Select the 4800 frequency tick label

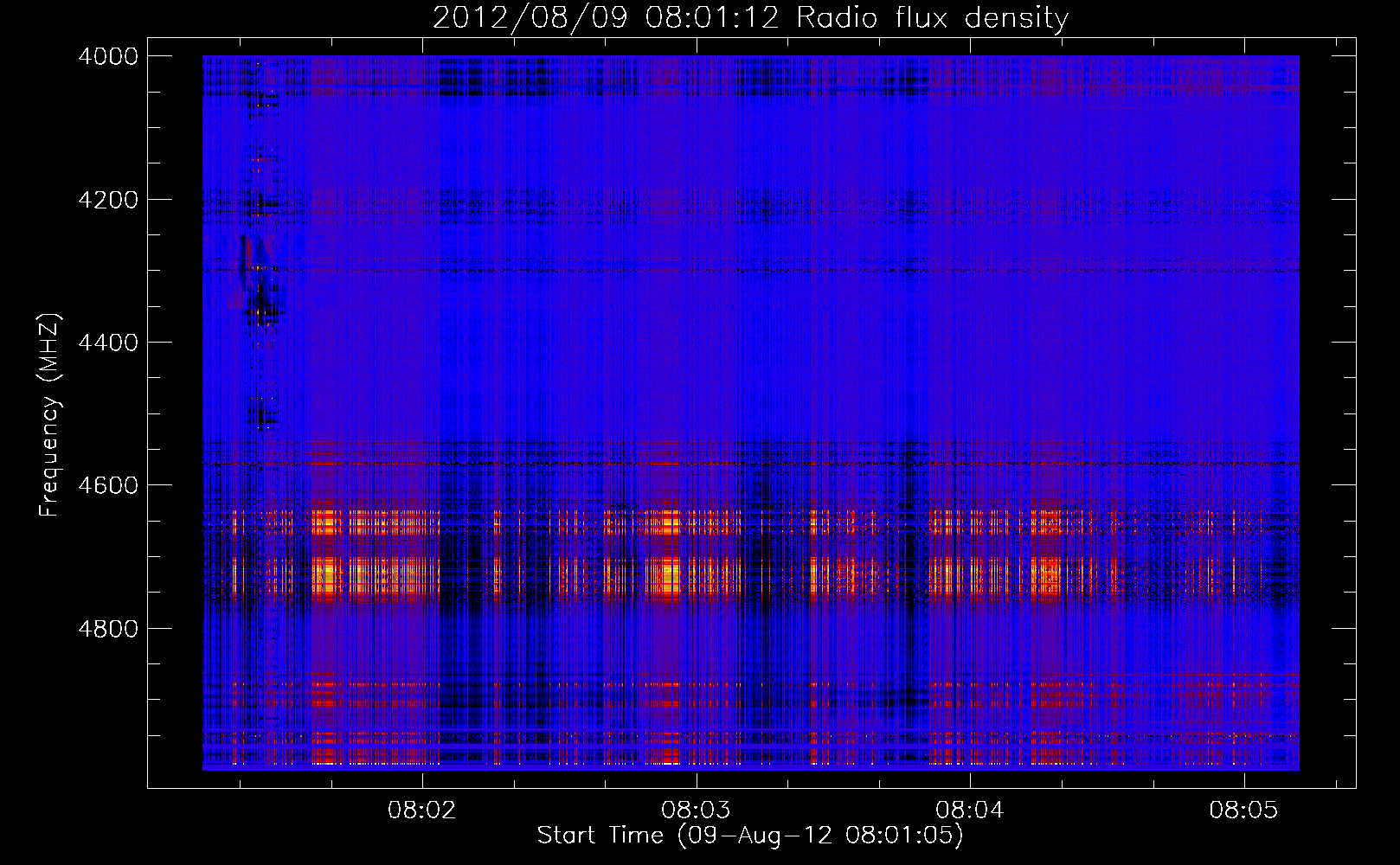(x=108, y=629)
